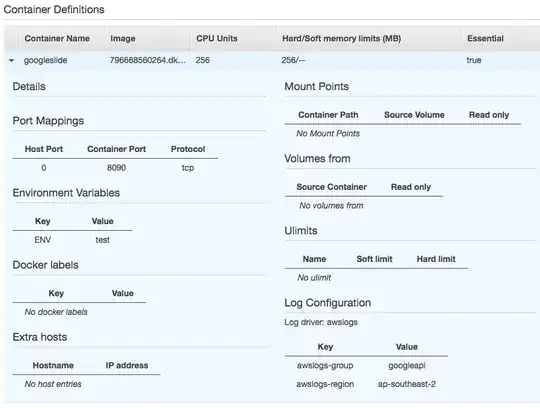Select the environment variable value test

[103, 240]
